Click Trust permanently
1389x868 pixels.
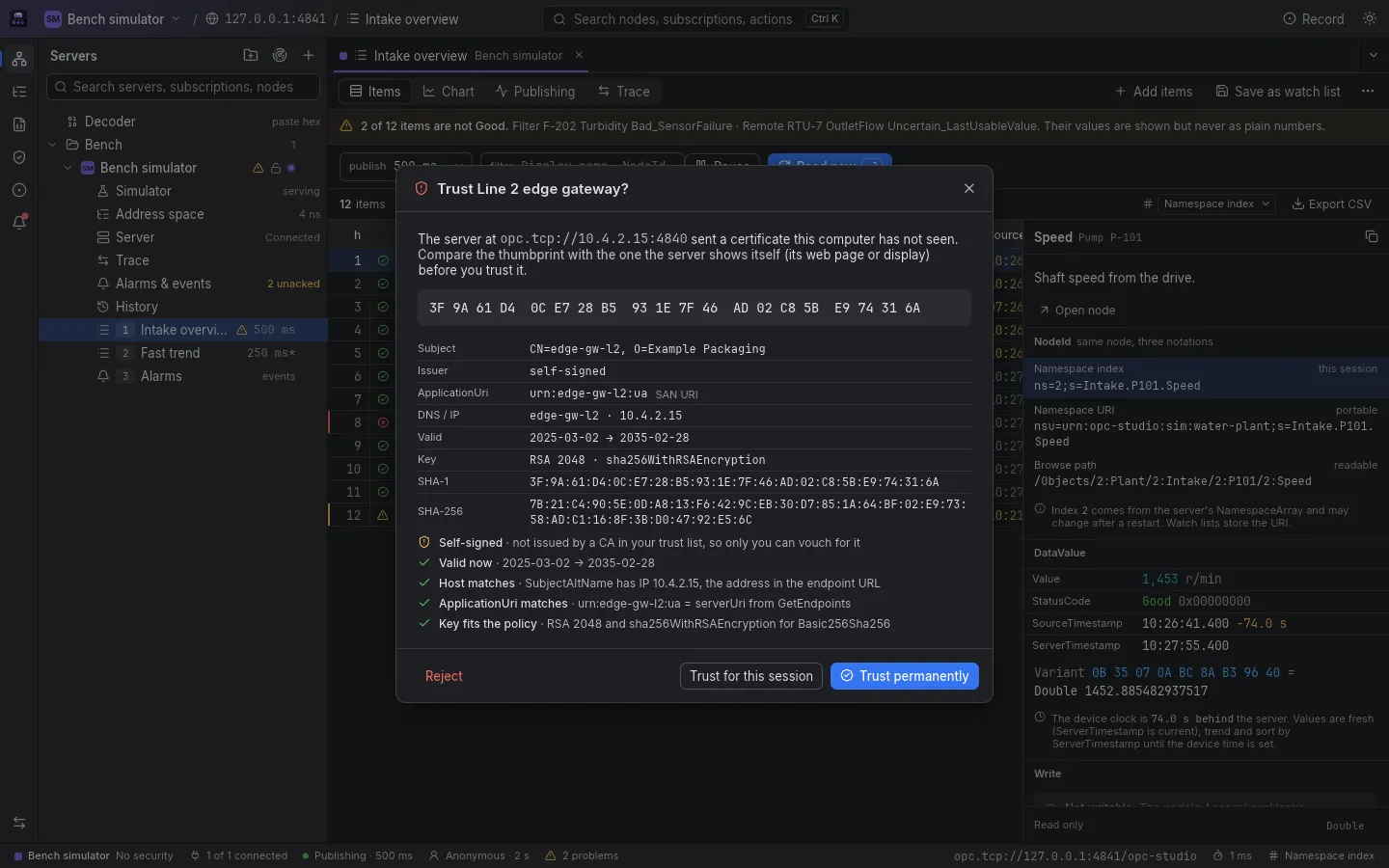click(x=905, y=676)
